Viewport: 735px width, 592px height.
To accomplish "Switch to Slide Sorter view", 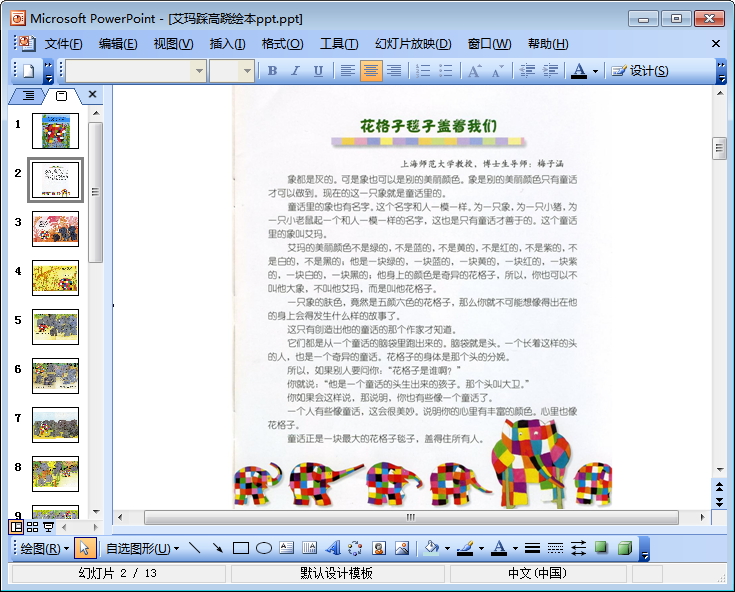I will [32, 527].
